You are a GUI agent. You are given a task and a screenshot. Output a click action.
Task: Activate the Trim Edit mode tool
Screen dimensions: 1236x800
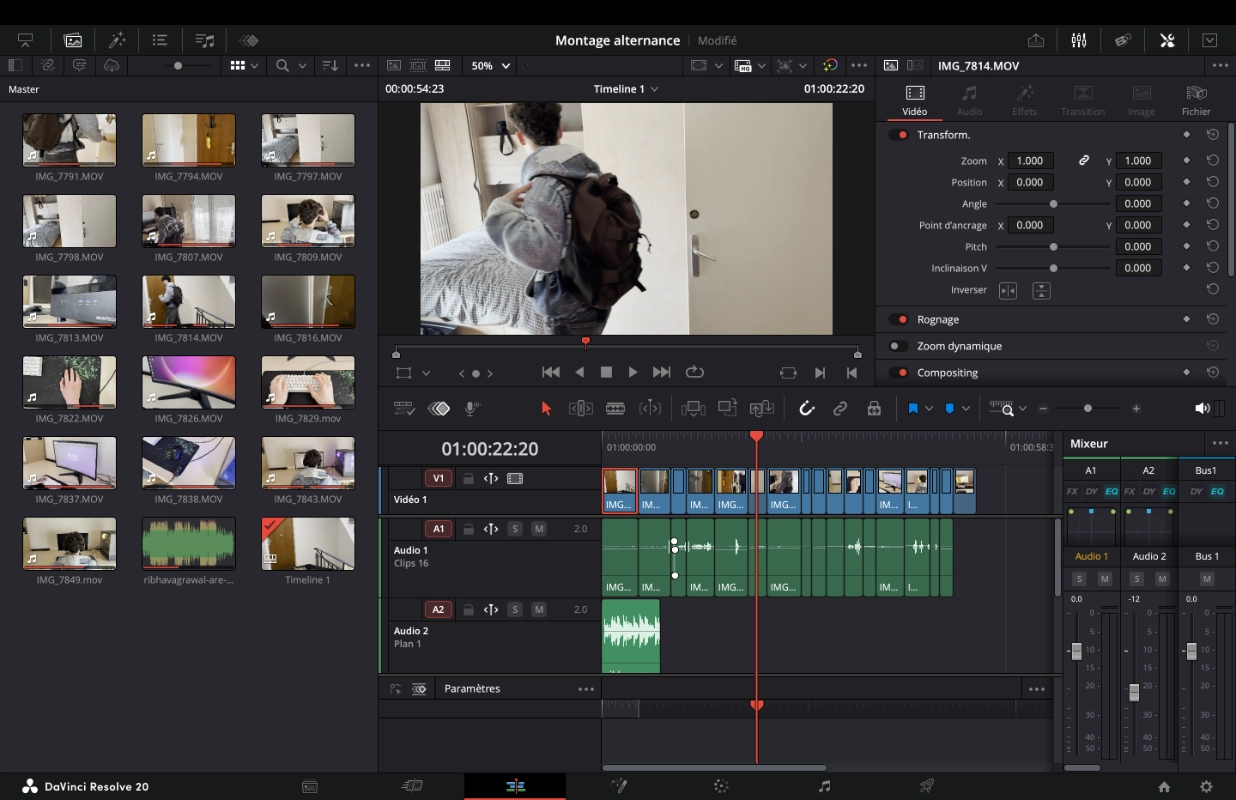pos(581,408)
